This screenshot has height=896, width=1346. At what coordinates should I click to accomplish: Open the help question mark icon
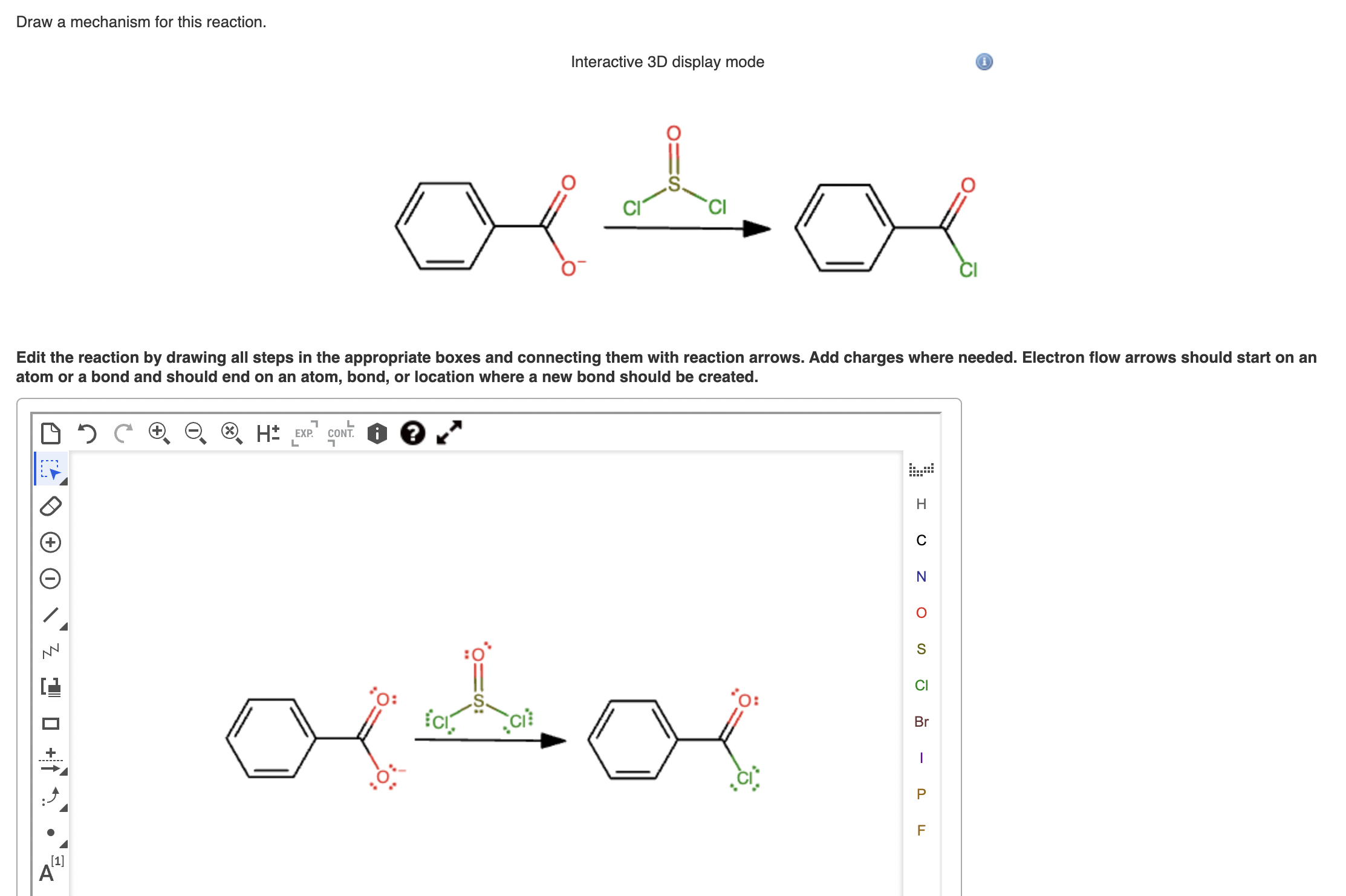tap(412, 433)
